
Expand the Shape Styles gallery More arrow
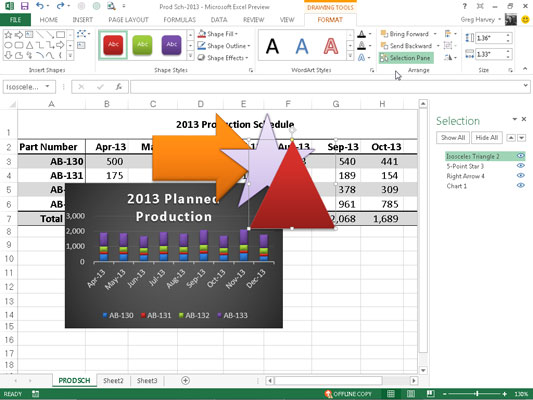191,56
